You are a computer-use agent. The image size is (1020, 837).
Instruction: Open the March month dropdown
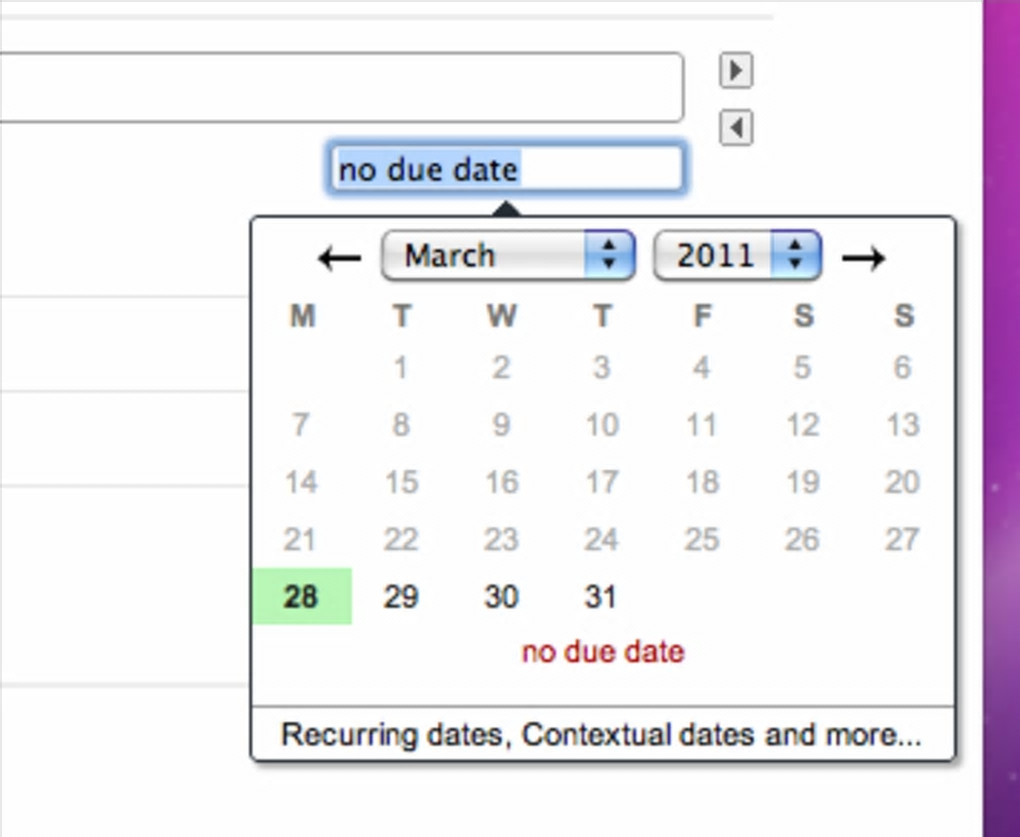point(507,256)
